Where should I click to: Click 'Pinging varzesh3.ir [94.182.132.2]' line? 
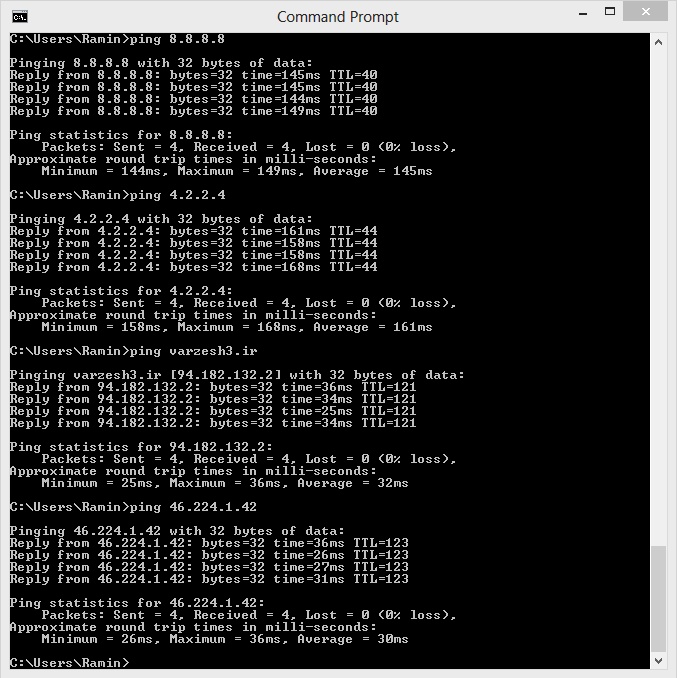237,375
